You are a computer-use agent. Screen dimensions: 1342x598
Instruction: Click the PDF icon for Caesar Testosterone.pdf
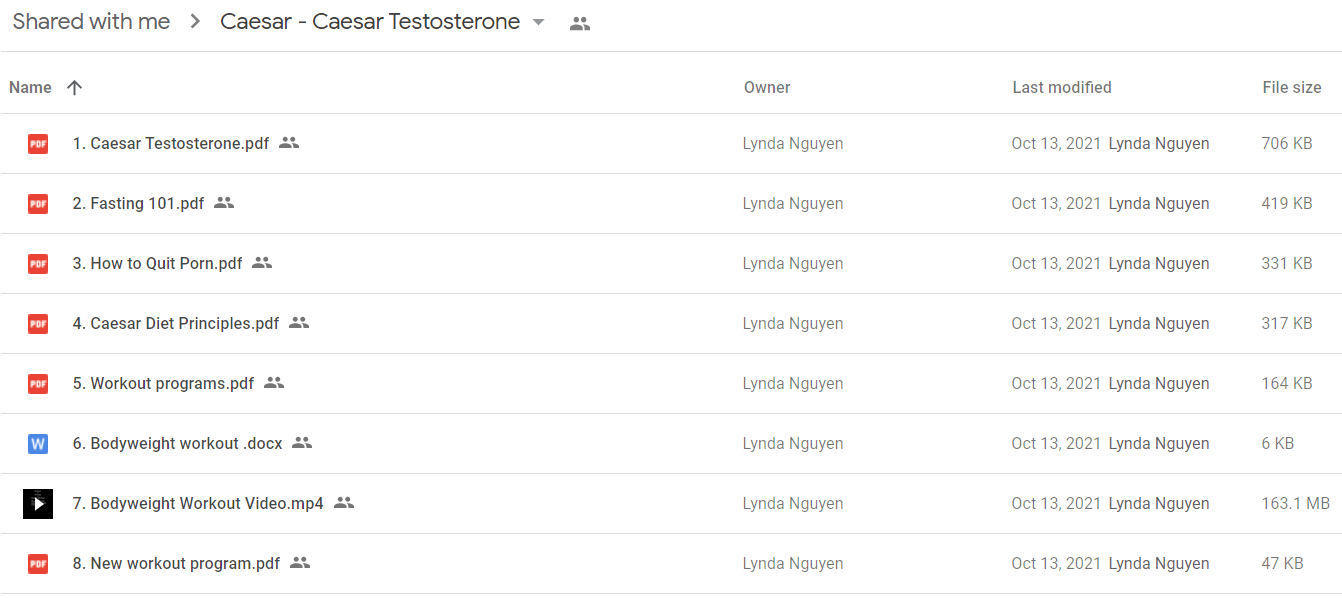point(38,143)
